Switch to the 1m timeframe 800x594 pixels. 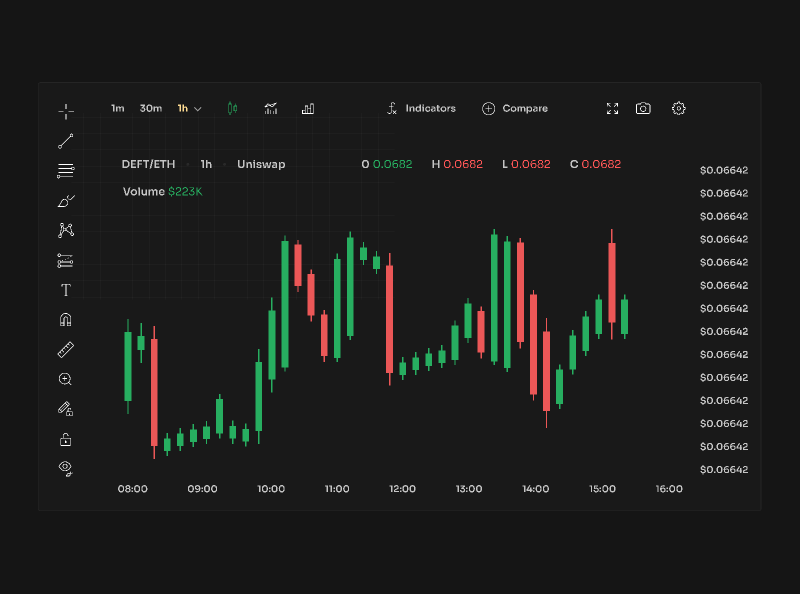coord(117,108)
